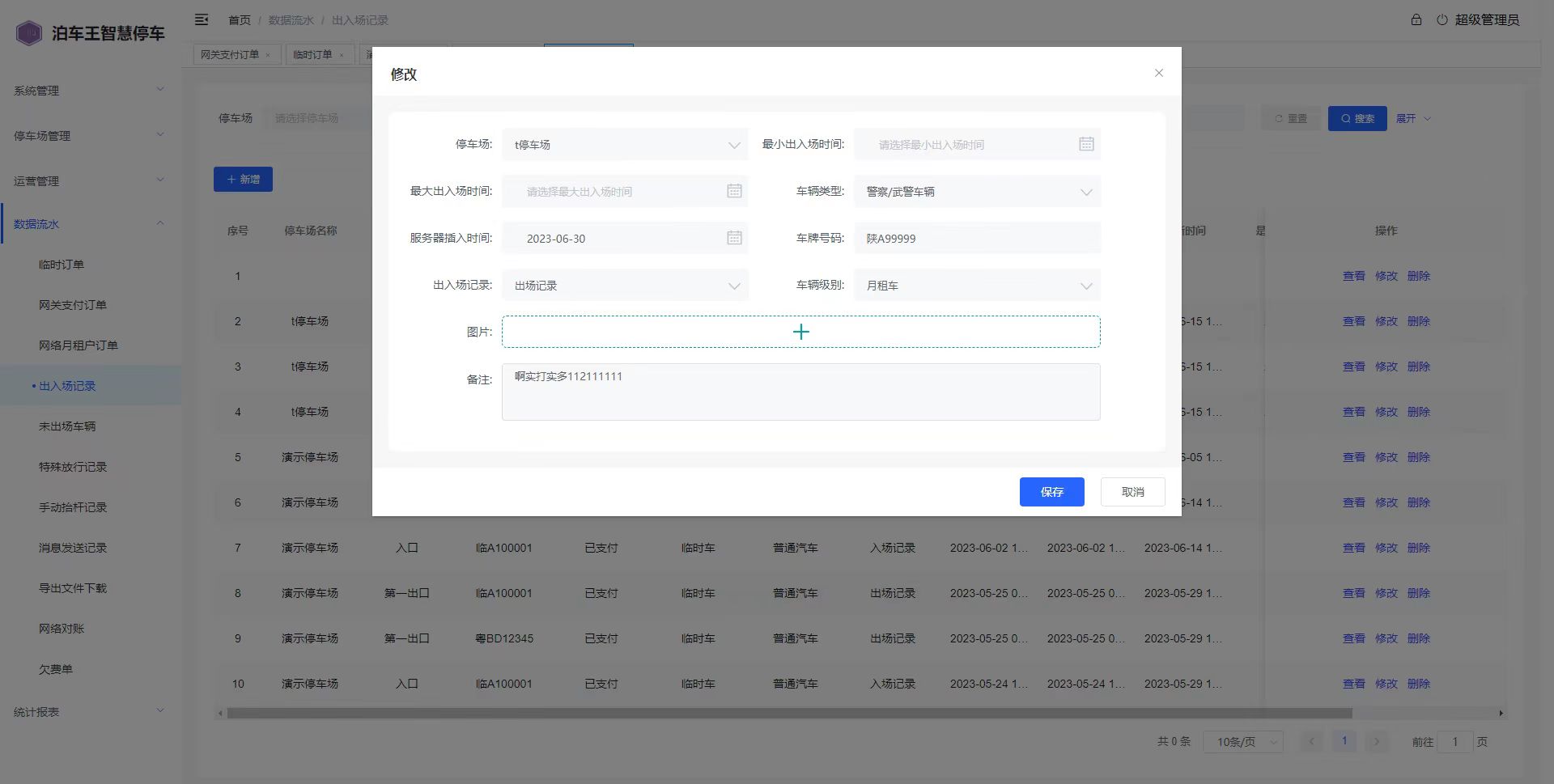Open the 车辆级别 dropdown showing 月租车

tap(977, 286)
